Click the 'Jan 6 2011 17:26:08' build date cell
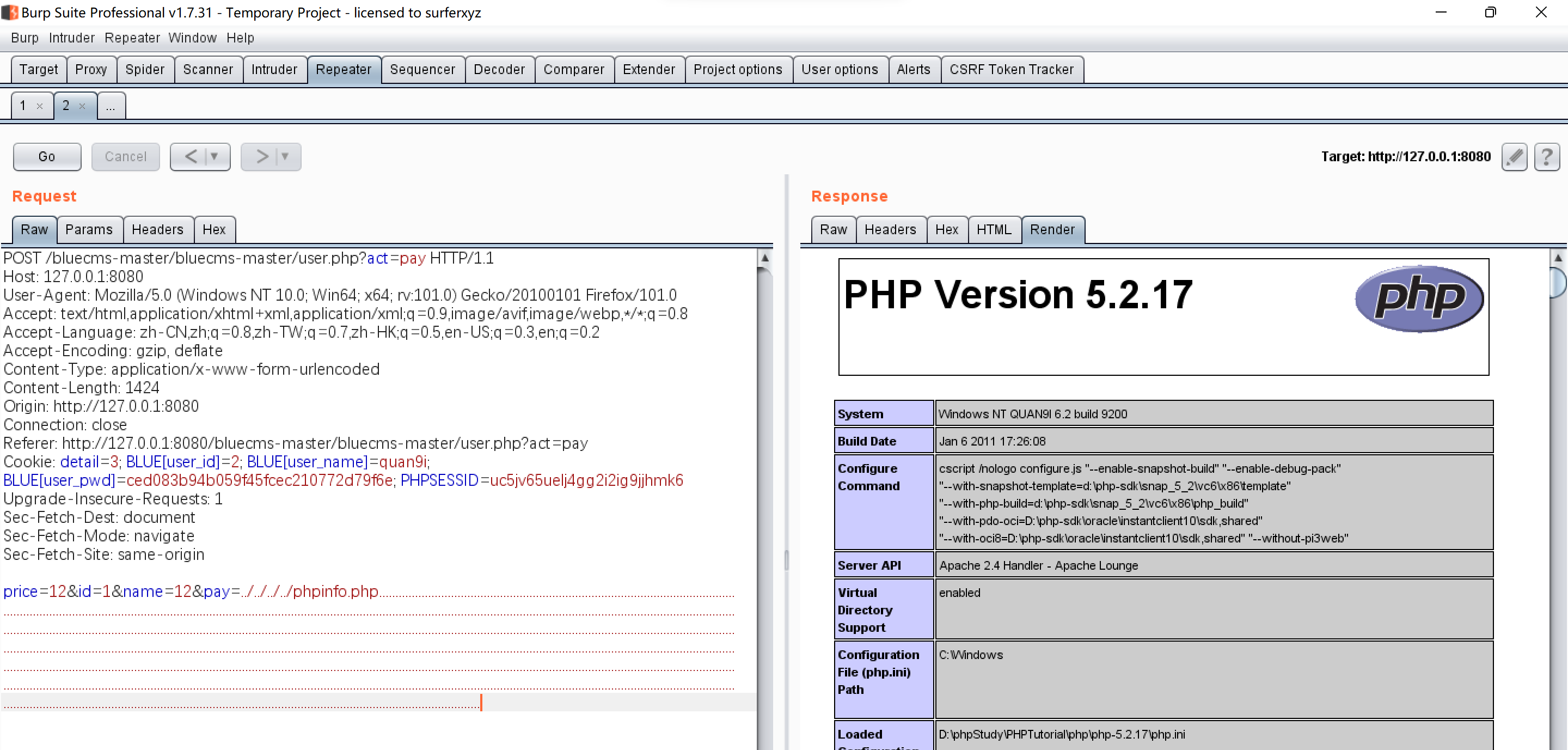 pyautogui.click(x=1214, y=441)
